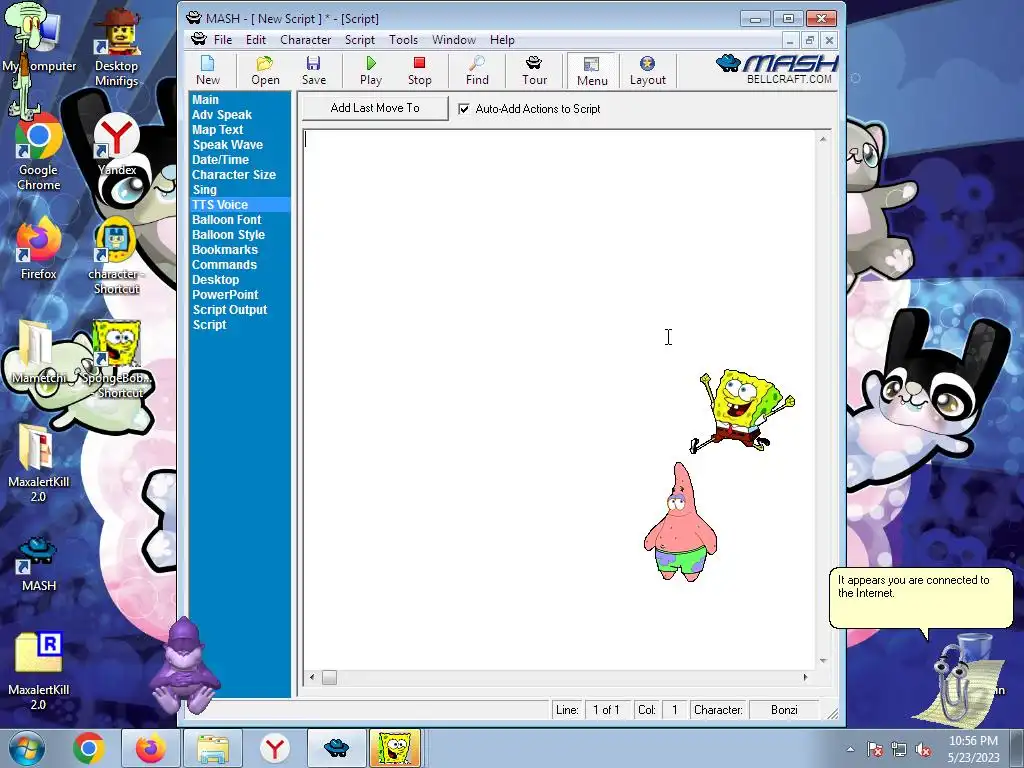Open the Help menu

coord(502,40)
